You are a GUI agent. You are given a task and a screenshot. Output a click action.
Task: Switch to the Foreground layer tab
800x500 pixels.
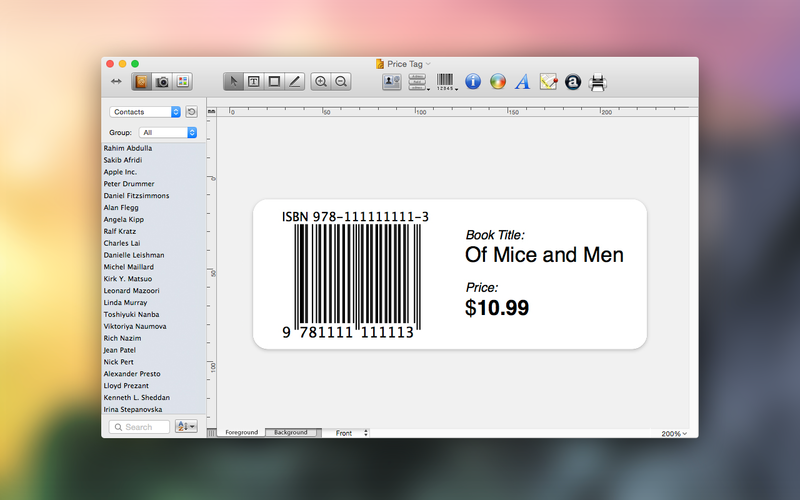pyautogui.click(x=241, y=432)
